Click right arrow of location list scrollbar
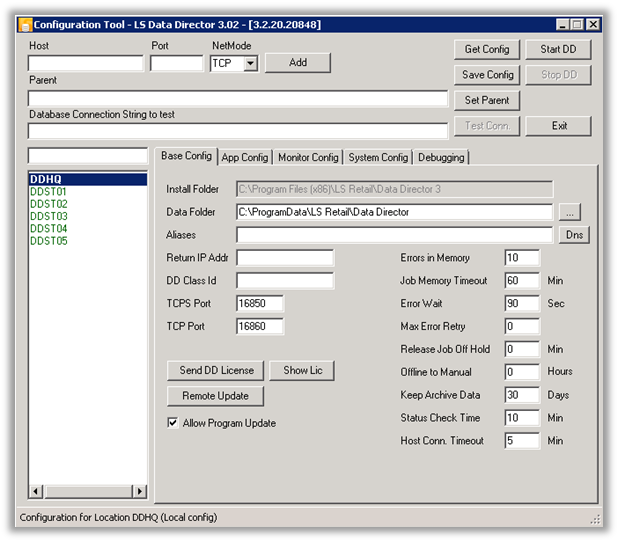 click(x=141, y=491)
